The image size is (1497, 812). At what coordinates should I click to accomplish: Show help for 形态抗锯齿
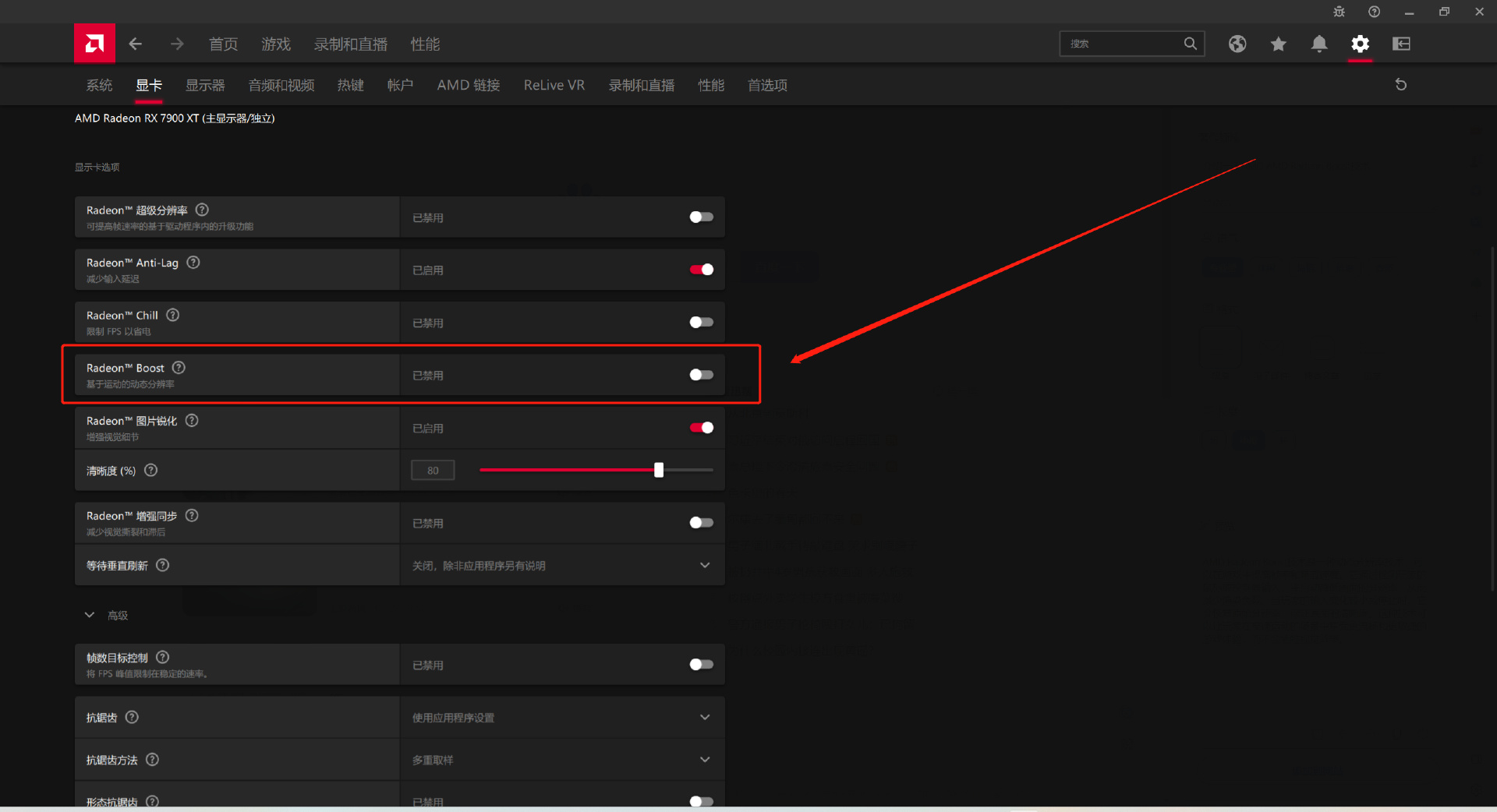pos(152,801)
